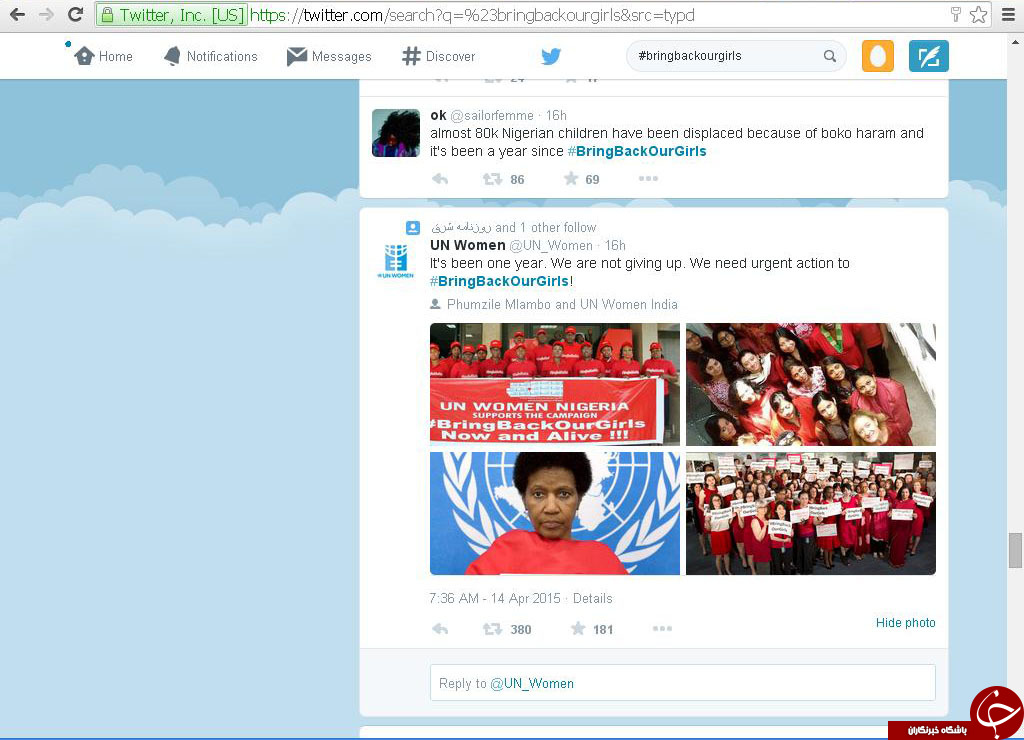Click the green lock security icon

(107, 14)
